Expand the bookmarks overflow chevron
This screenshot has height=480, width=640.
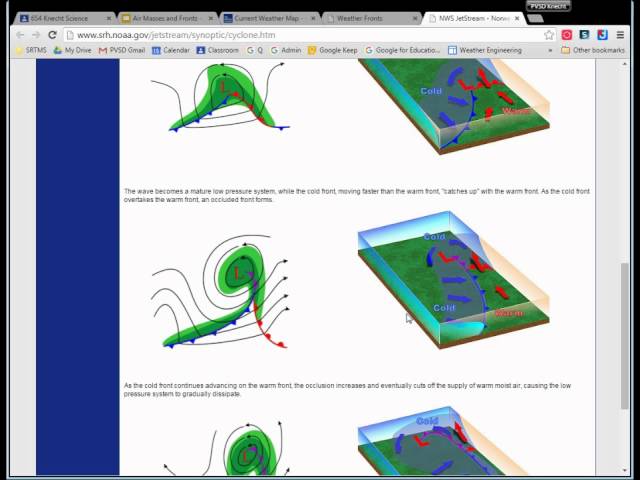[550, 50]
